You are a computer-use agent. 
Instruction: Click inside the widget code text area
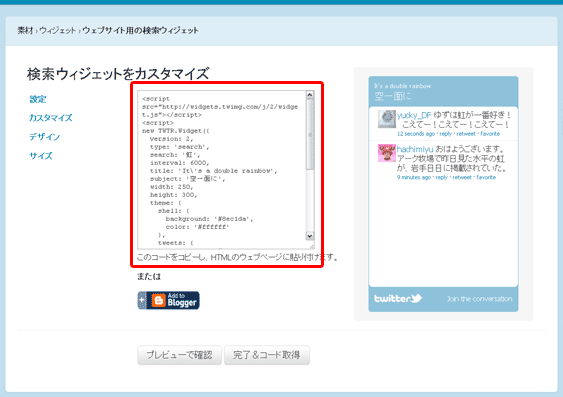coord(222,170)
